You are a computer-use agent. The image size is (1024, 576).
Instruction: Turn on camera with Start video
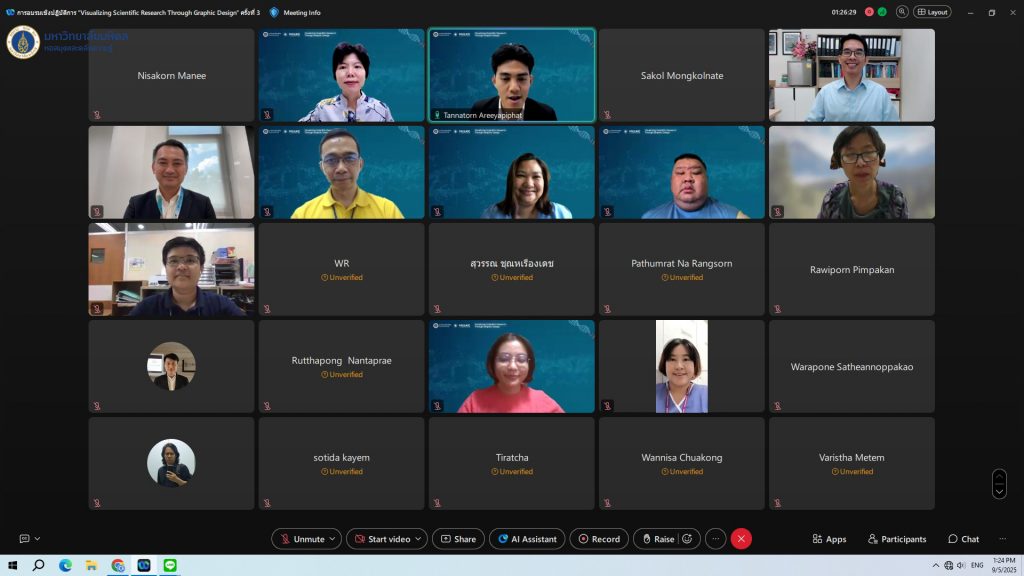click(x=380, y=539)
